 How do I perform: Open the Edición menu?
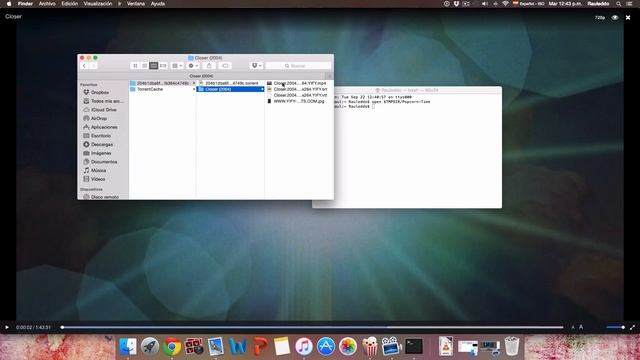[x=69, y=4]
